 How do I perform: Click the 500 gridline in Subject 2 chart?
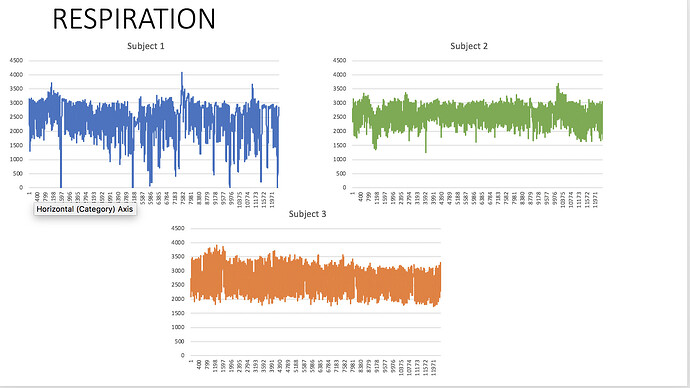[x=477, y=173]
